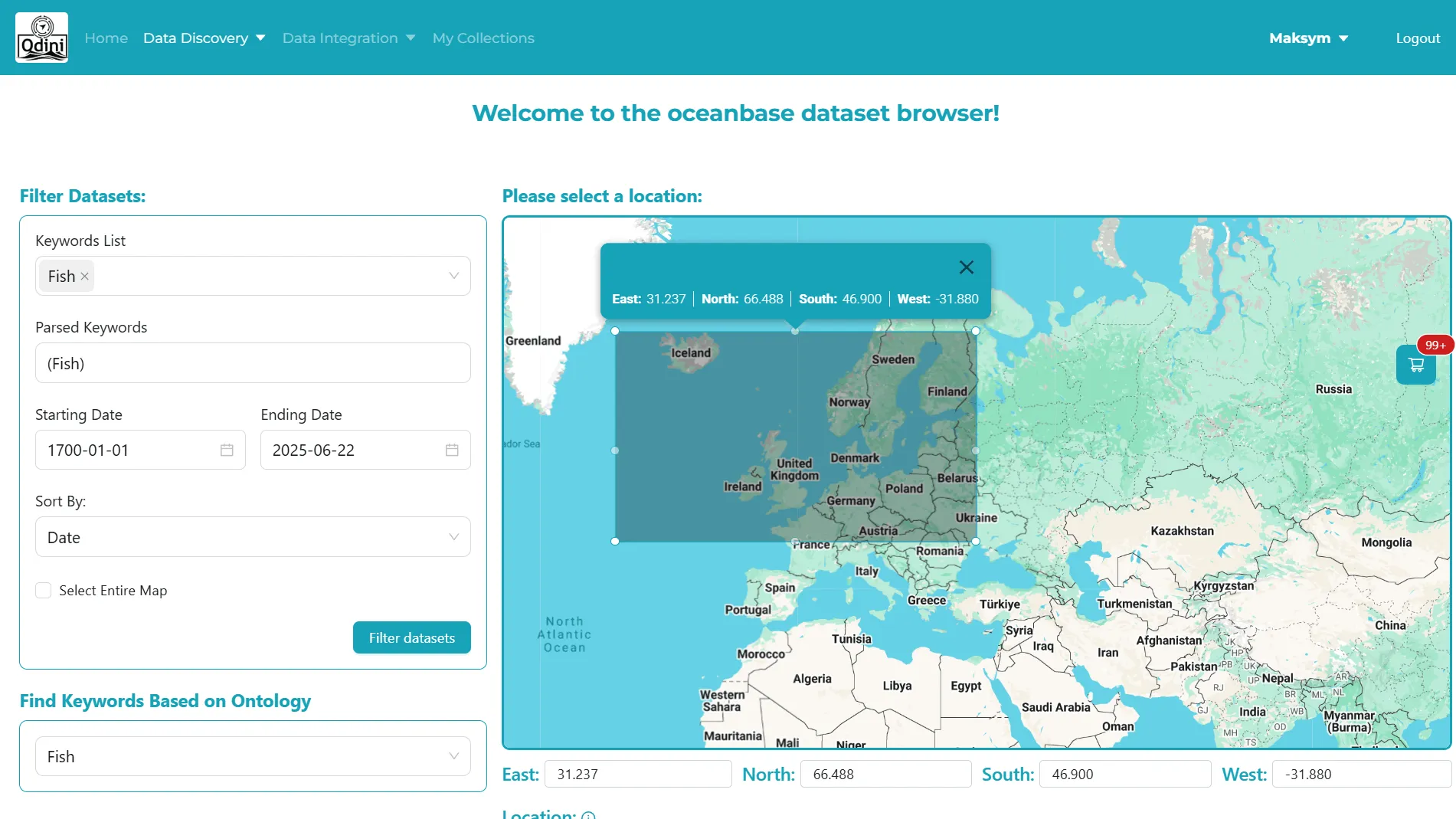Click the Odini logo icon
This screenshot has width=1456, height=819.
coord(42,38)
